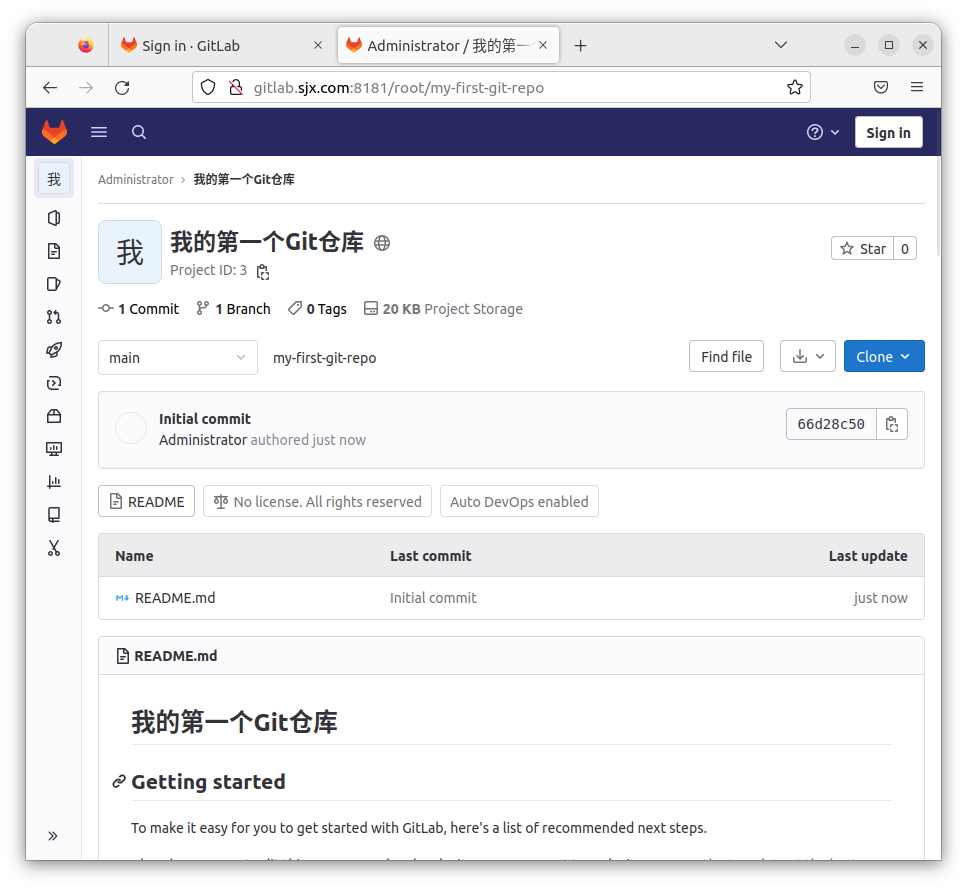Screen dimensions: 967x889
Task: Open the hamburger main menu in GitLab header
Action: point(99,132)
